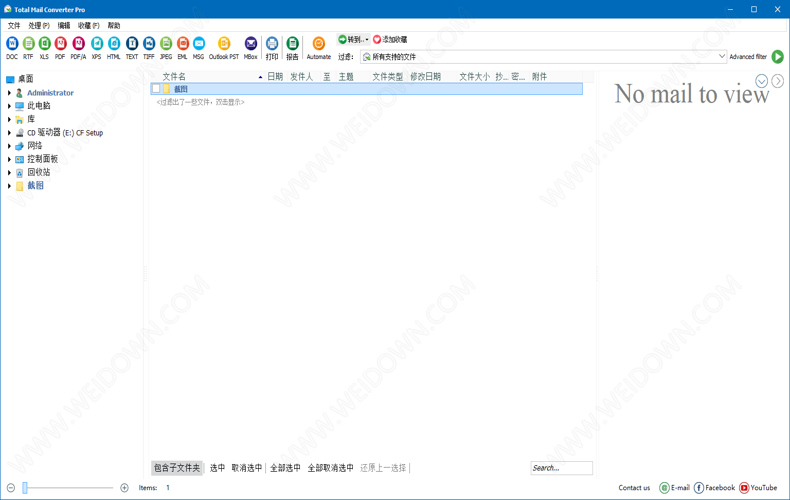
Task: Toggle the 包含子文件夹 option
Action: [177, 468]
